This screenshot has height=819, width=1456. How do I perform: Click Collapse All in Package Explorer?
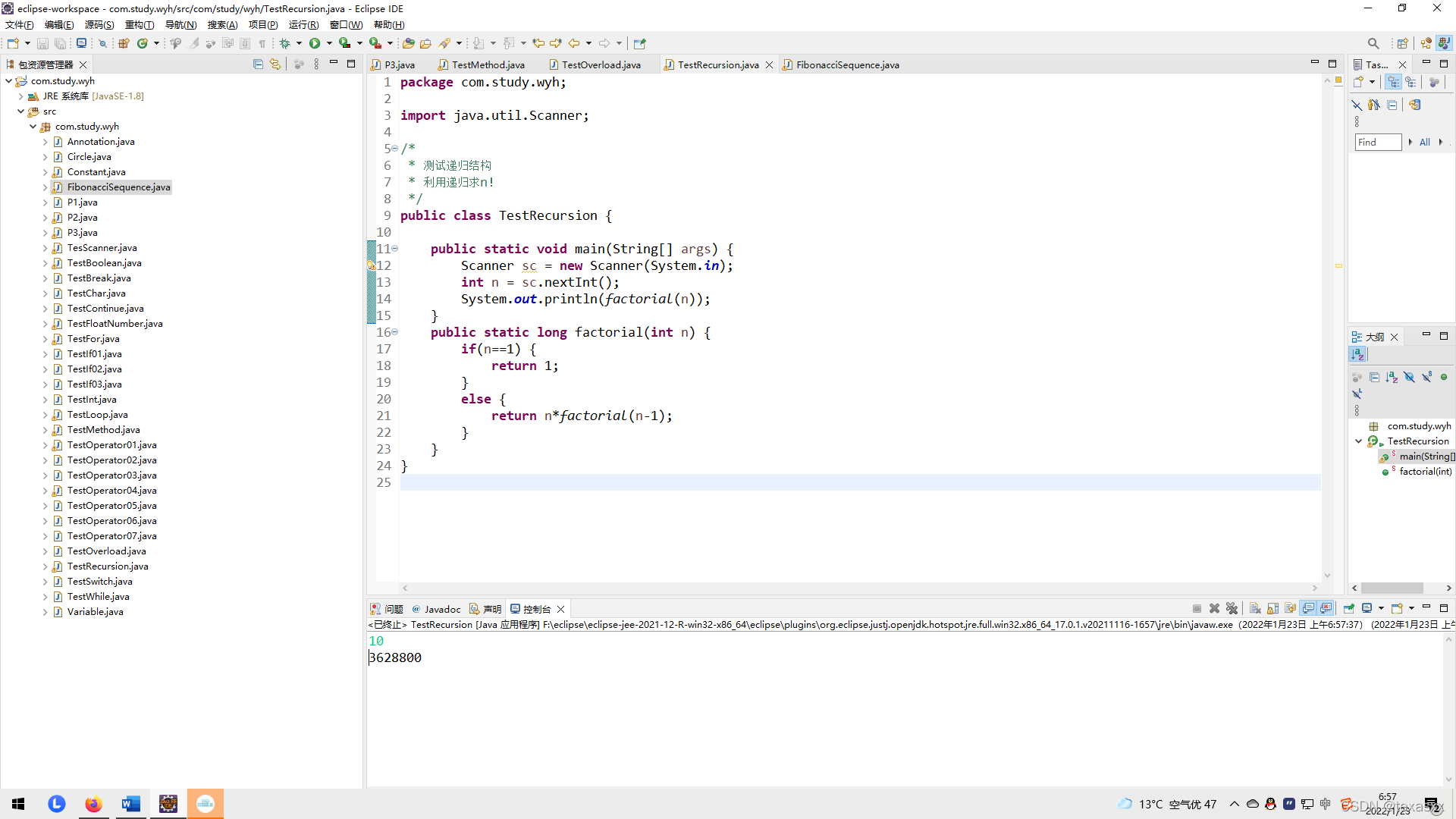[258, 64]
